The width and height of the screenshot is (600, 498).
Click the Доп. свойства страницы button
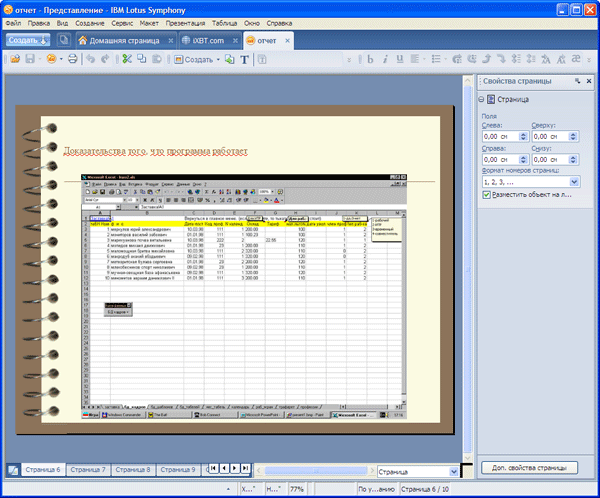(529, 468)
